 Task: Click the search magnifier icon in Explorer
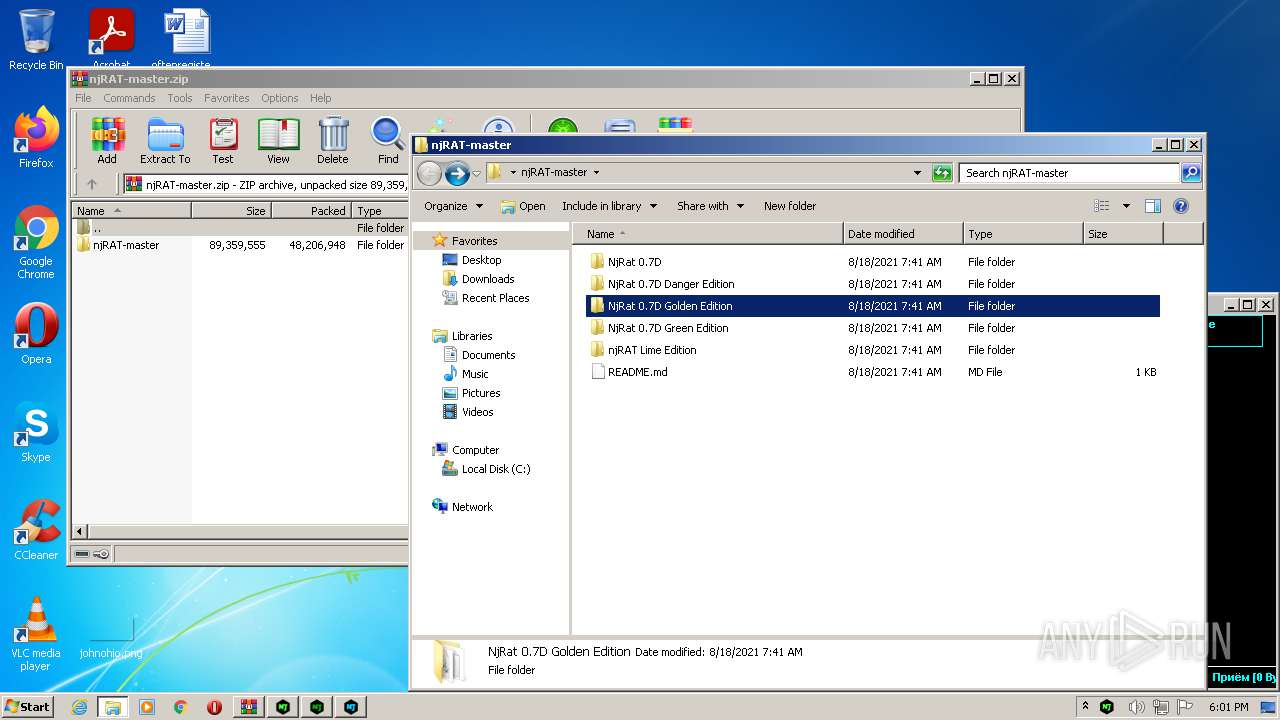1191,173
